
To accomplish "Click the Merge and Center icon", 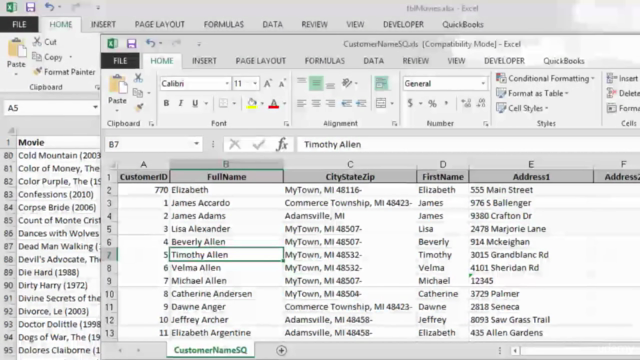I will coord(380,103).
